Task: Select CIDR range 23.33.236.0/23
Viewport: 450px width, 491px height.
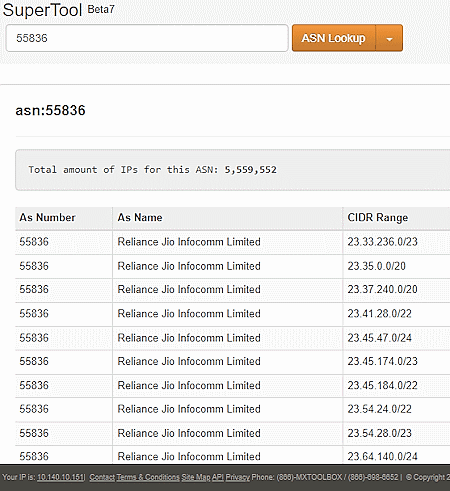Action: (x=382, y=242)
